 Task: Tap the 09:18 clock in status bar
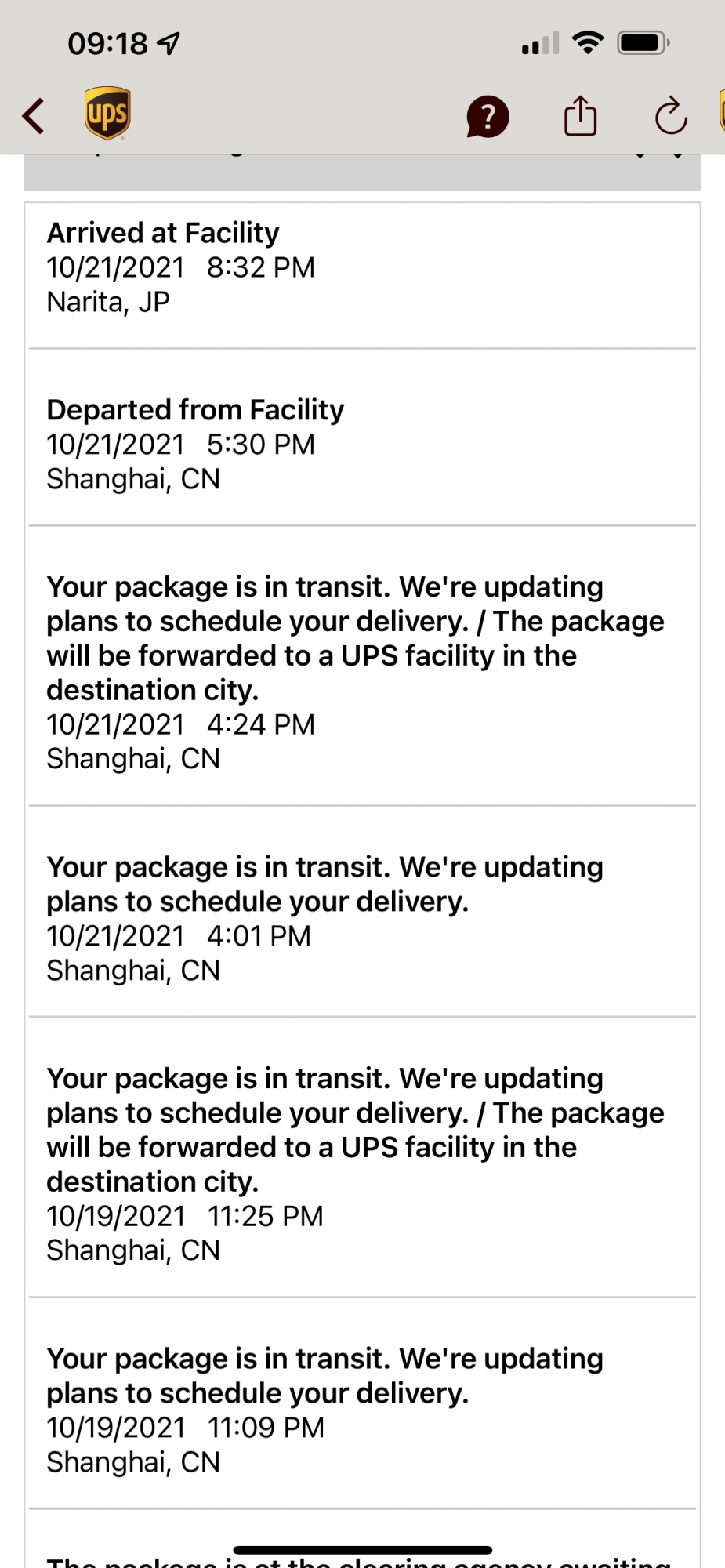pyautogui.click(x=107, y=43)
